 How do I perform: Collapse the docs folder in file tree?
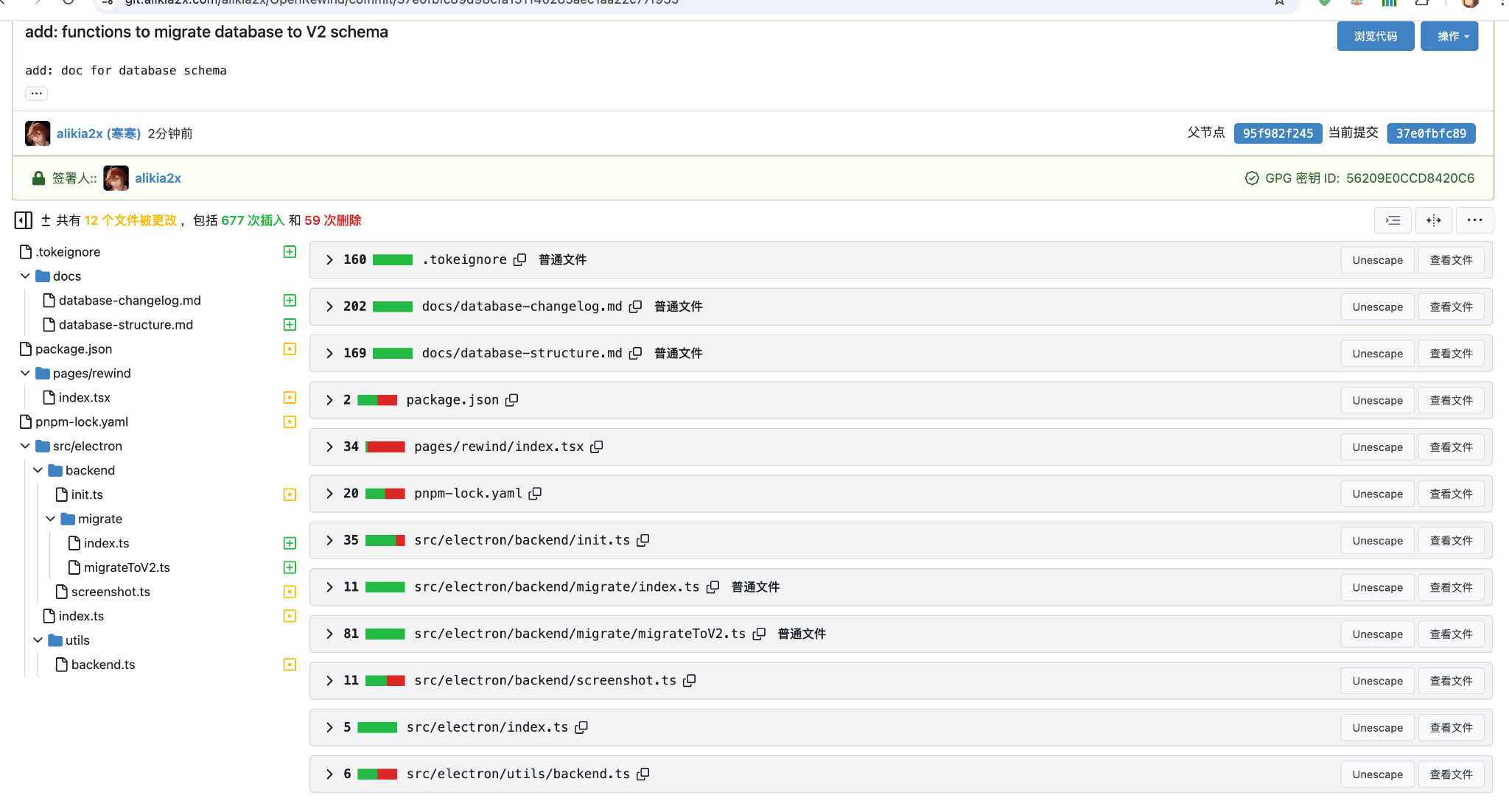pos(25,276)
